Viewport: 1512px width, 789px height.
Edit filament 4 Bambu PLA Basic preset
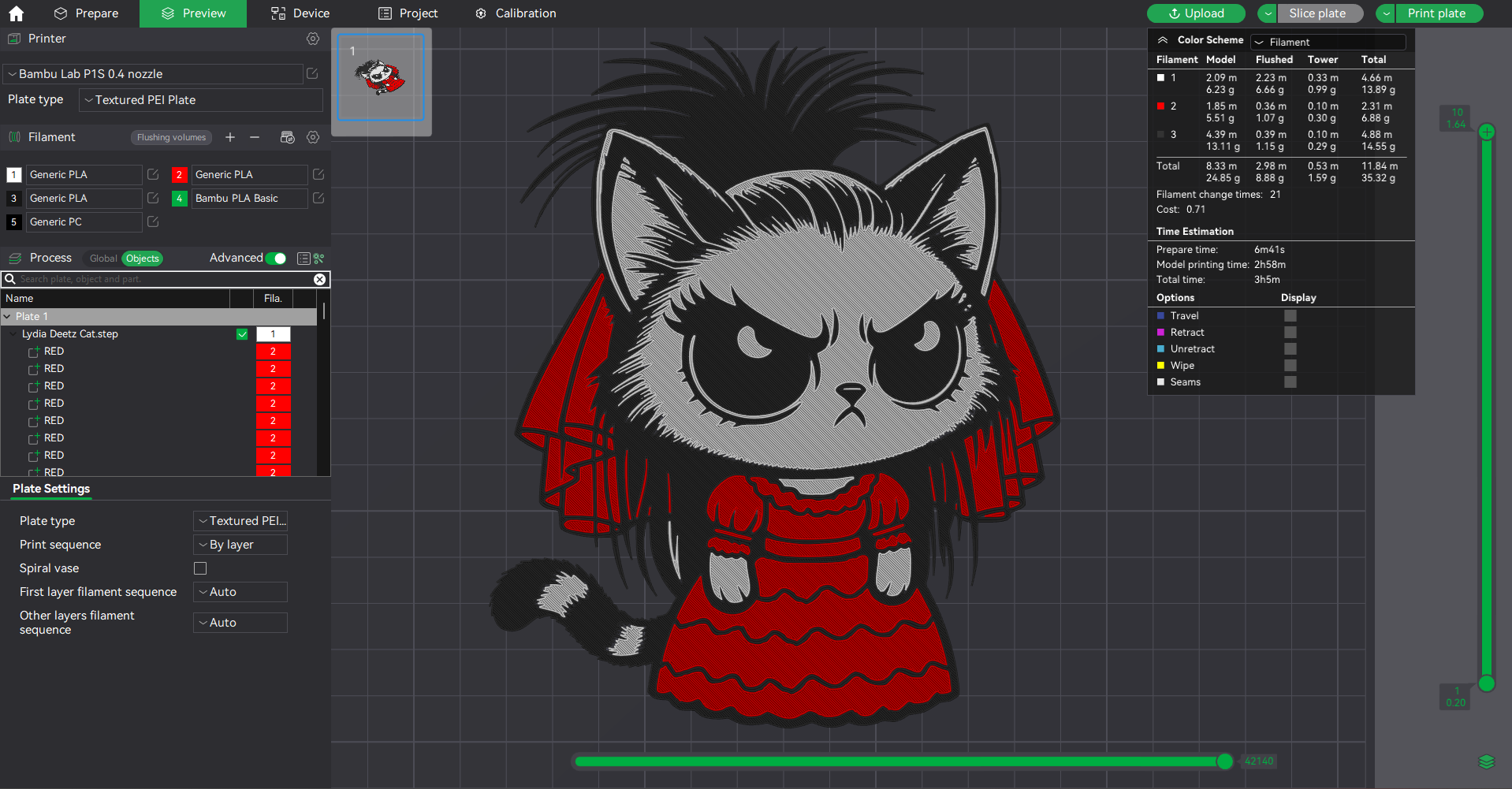(318, 198)
